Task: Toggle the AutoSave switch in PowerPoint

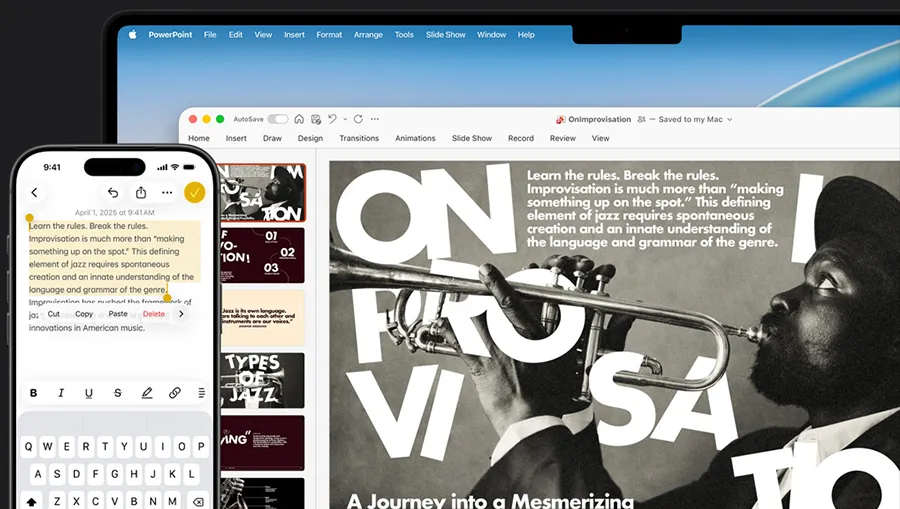Action: pyautogui.click(x=277, y=119)
